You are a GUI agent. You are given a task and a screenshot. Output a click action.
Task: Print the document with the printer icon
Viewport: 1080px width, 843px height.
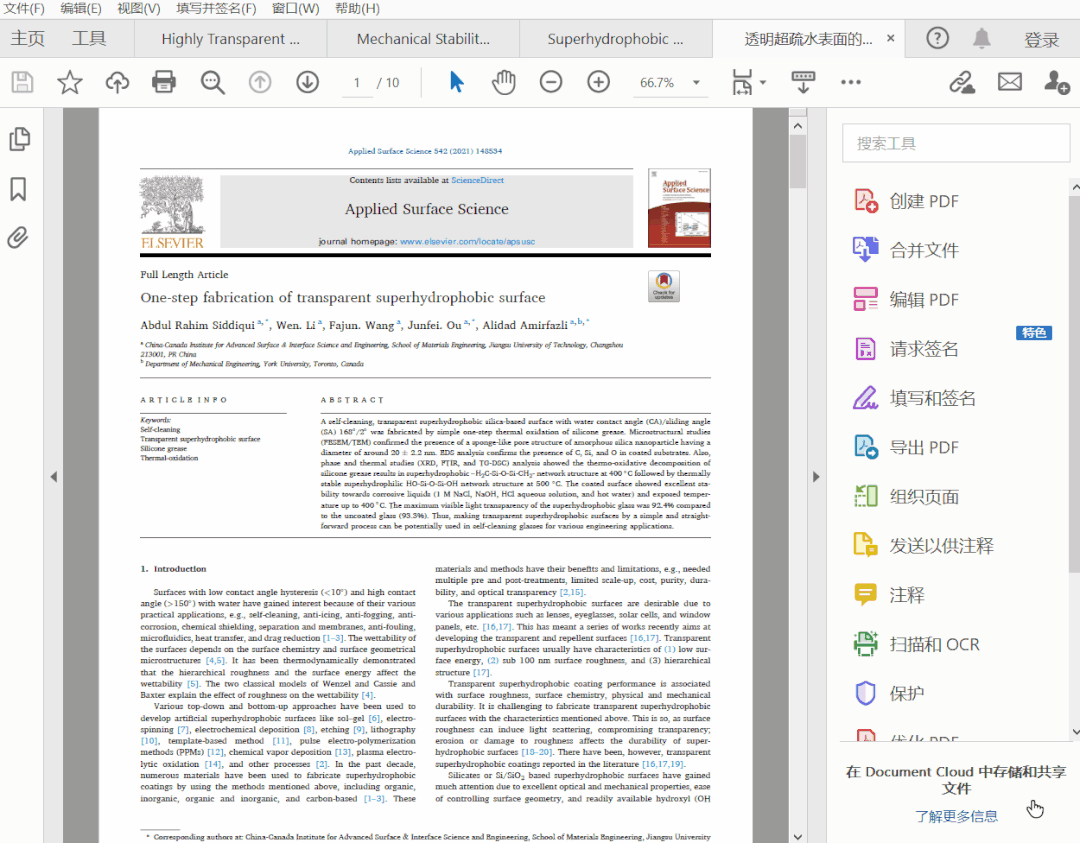tap(164, 83)
